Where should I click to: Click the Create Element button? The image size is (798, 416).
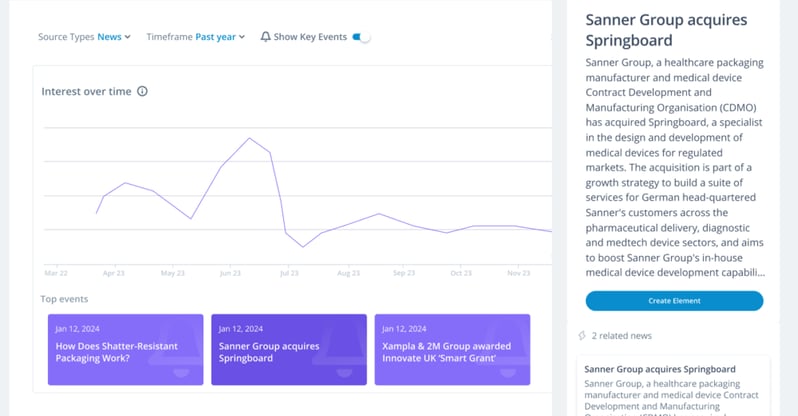(x=674, y=301)
